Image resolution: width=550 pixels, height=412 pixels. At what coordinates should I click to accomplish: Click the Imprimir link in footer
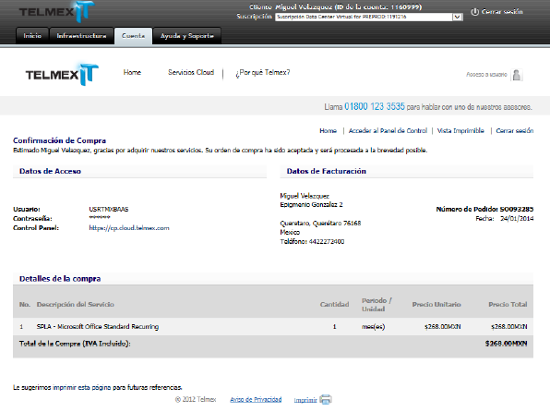305,400
